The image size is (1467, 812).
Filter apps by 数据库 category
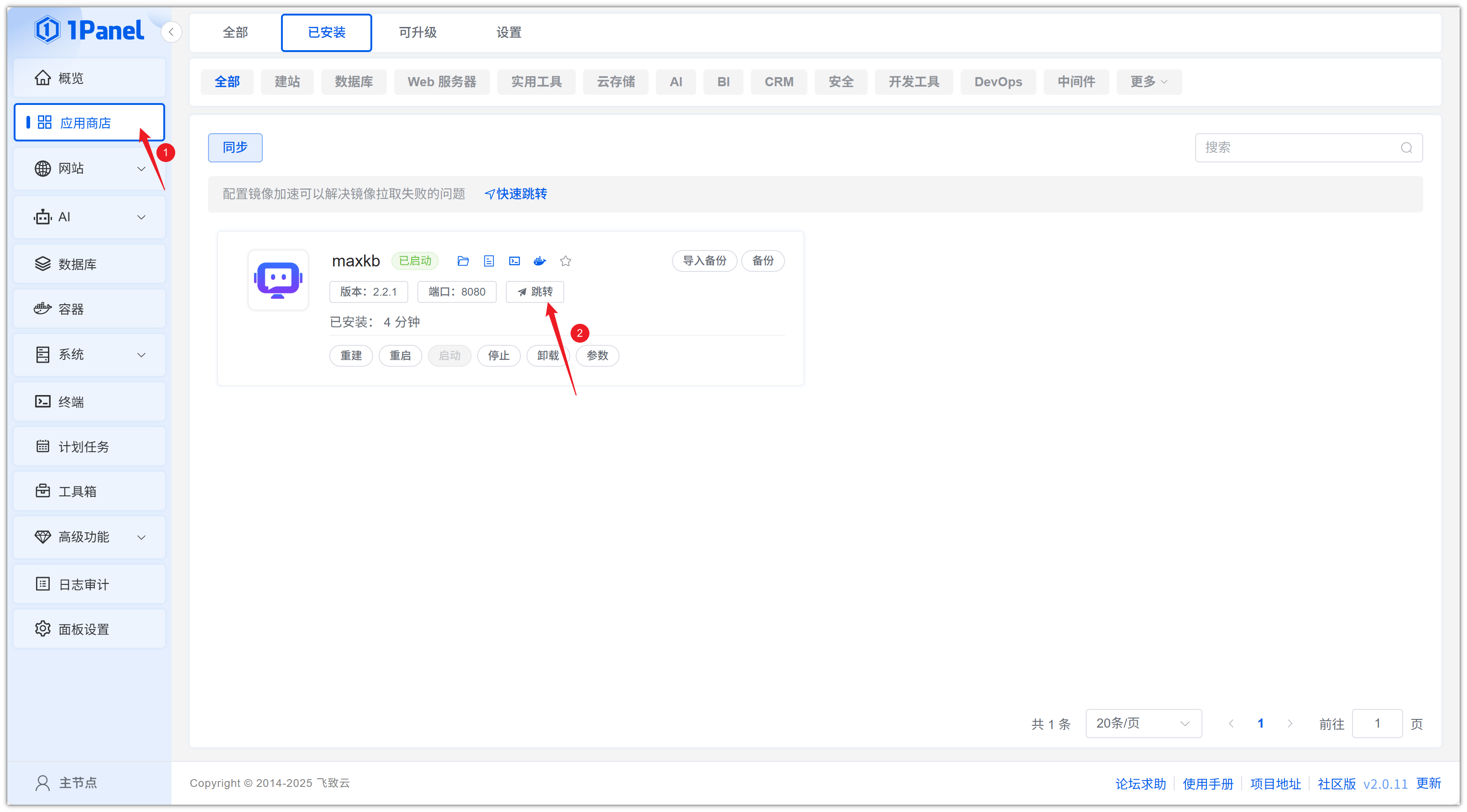354,81
